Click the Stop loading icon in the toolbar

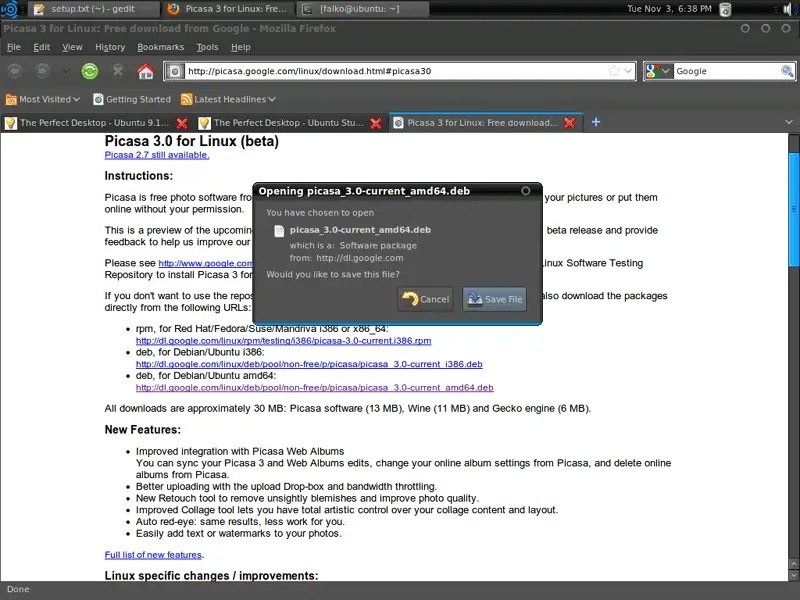(x=118, y=71)
